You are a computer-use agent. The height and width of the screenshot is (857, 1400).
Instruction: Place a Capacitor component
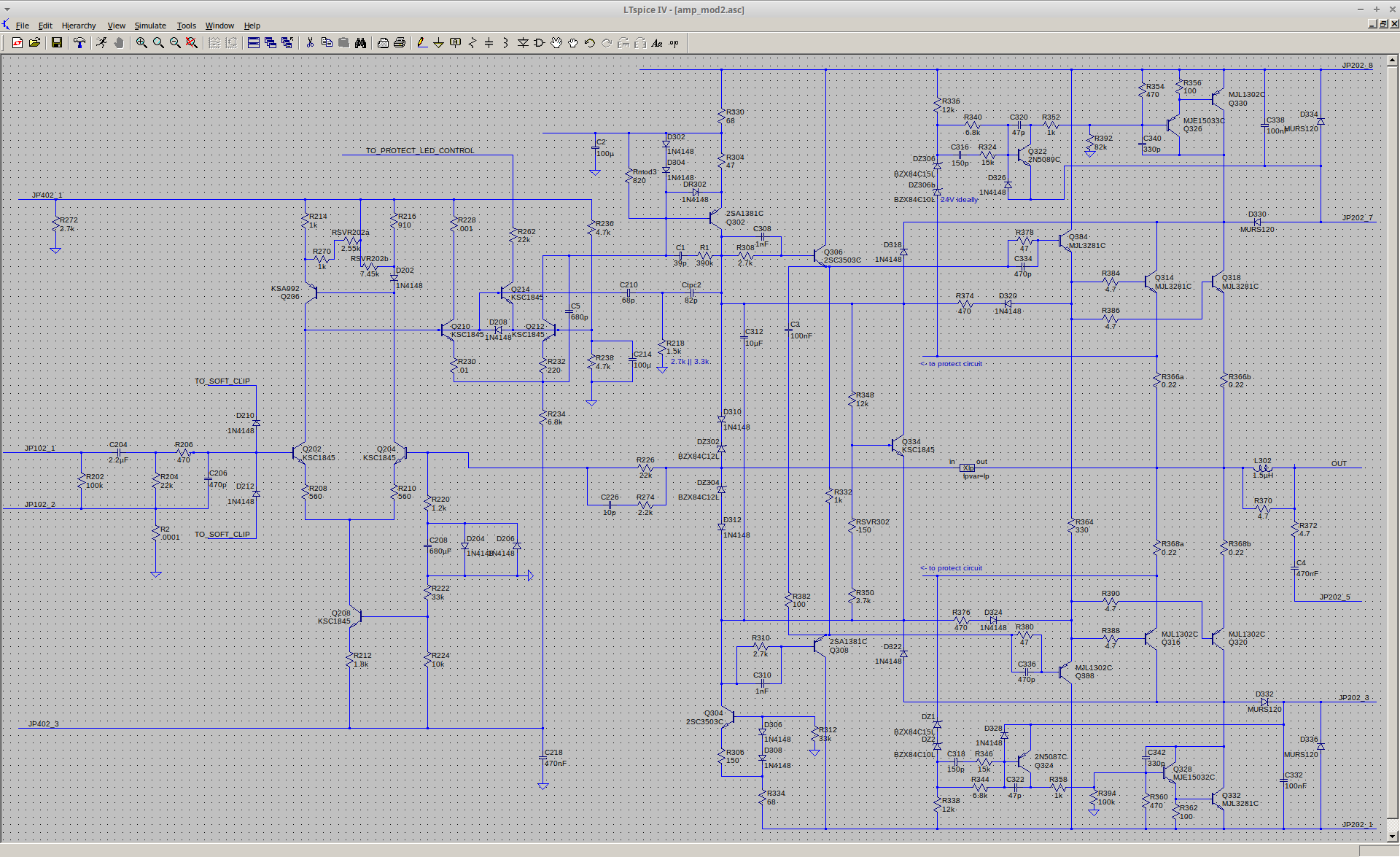coord(489,43)
